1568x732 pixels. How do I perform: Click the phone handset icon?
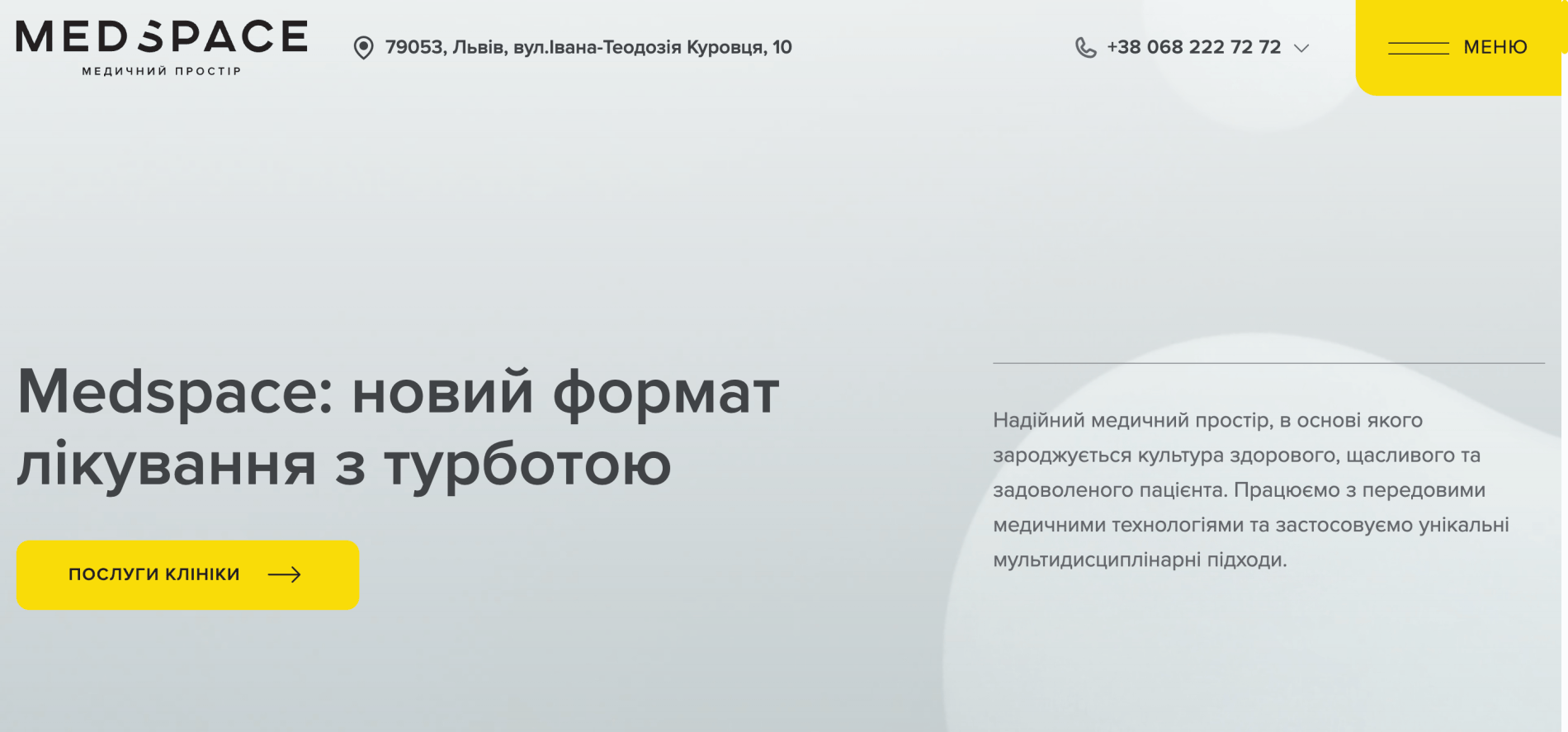click(1086, 48)
